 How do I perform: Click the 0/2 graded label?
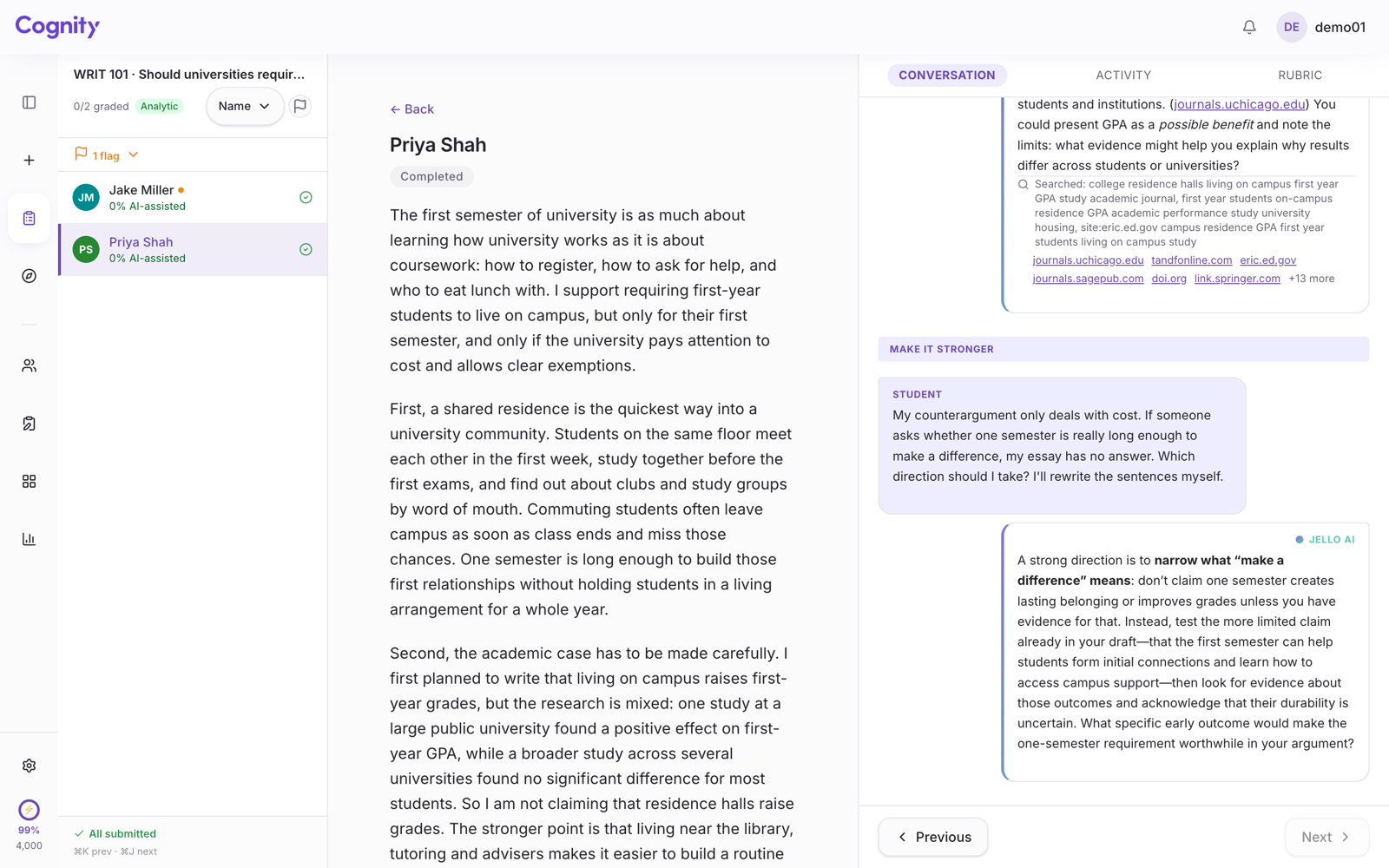[101, 107]
